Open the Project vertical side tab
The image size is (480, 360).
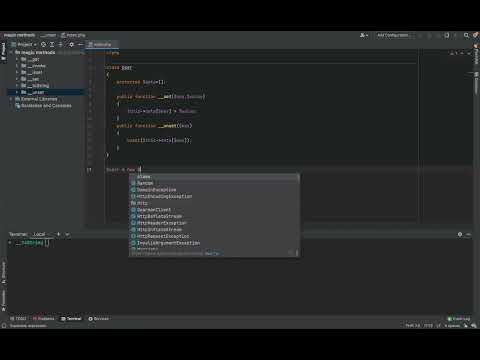(3, 52)
